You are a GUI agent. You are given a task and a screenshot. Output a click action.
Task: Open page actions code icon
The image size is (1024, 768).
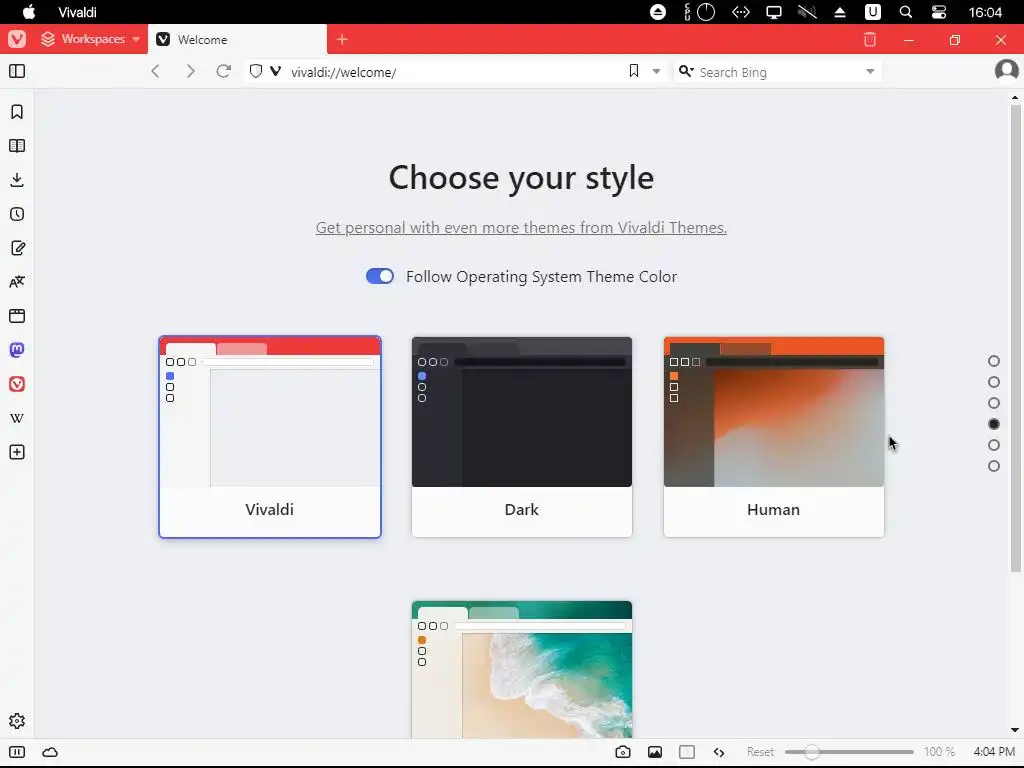[719, 752]
